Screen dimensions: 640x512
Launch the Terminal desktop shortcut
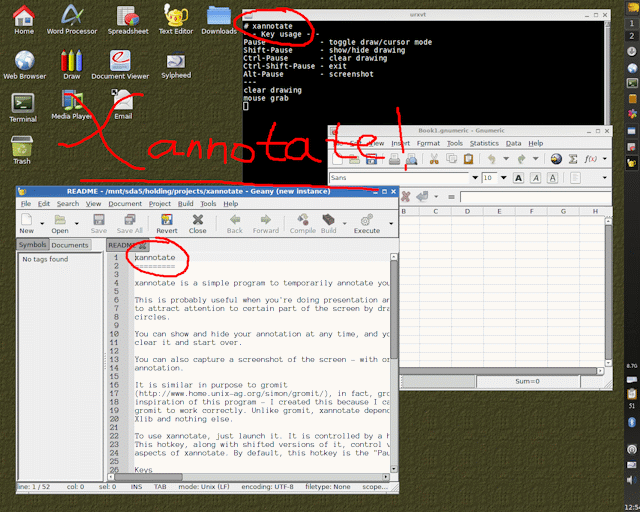23,104
